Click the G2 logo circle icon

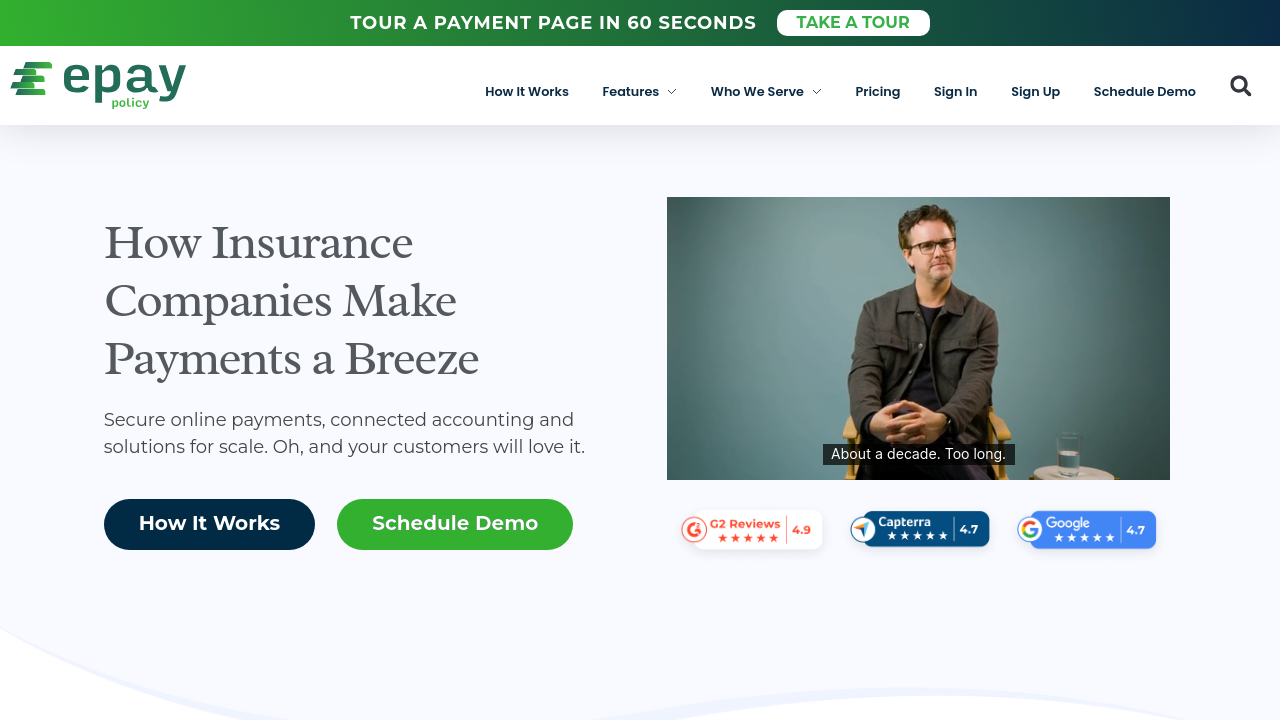(694, 530)
